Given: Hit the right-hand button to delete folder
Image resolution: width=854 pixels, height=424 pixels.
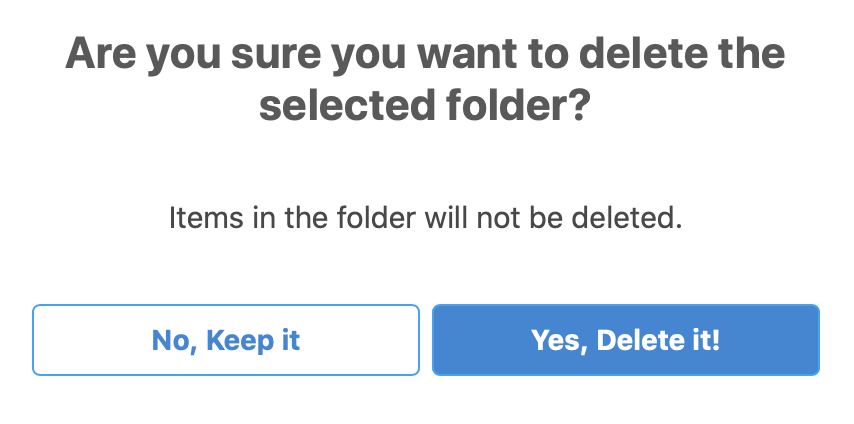Looking at the screenshot, I should click(625, 340).
